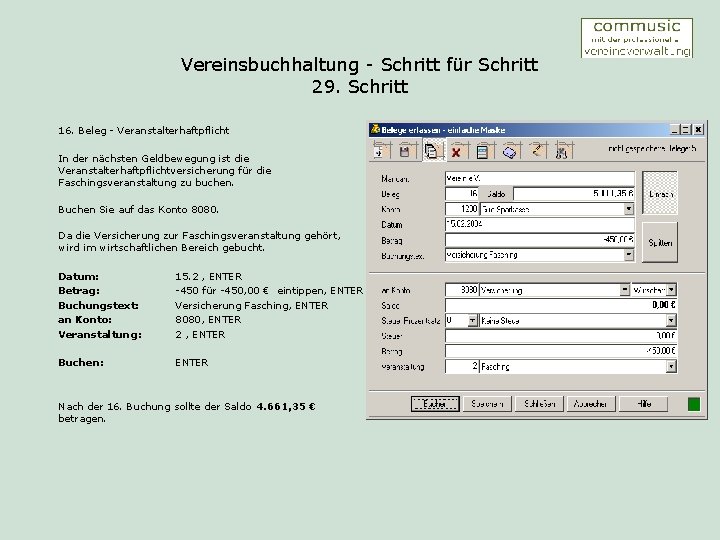Maximize the Belege erfassen window
Screen dimensions: 720x540
(x=686, y=130)
